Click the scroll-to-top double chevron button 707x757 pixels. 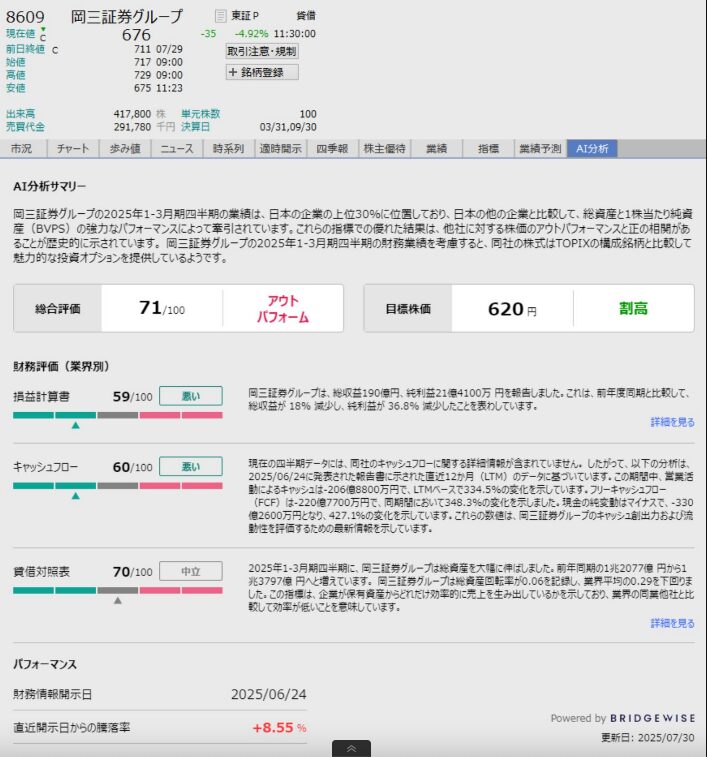pyautogui.click(x=351, y=748)
